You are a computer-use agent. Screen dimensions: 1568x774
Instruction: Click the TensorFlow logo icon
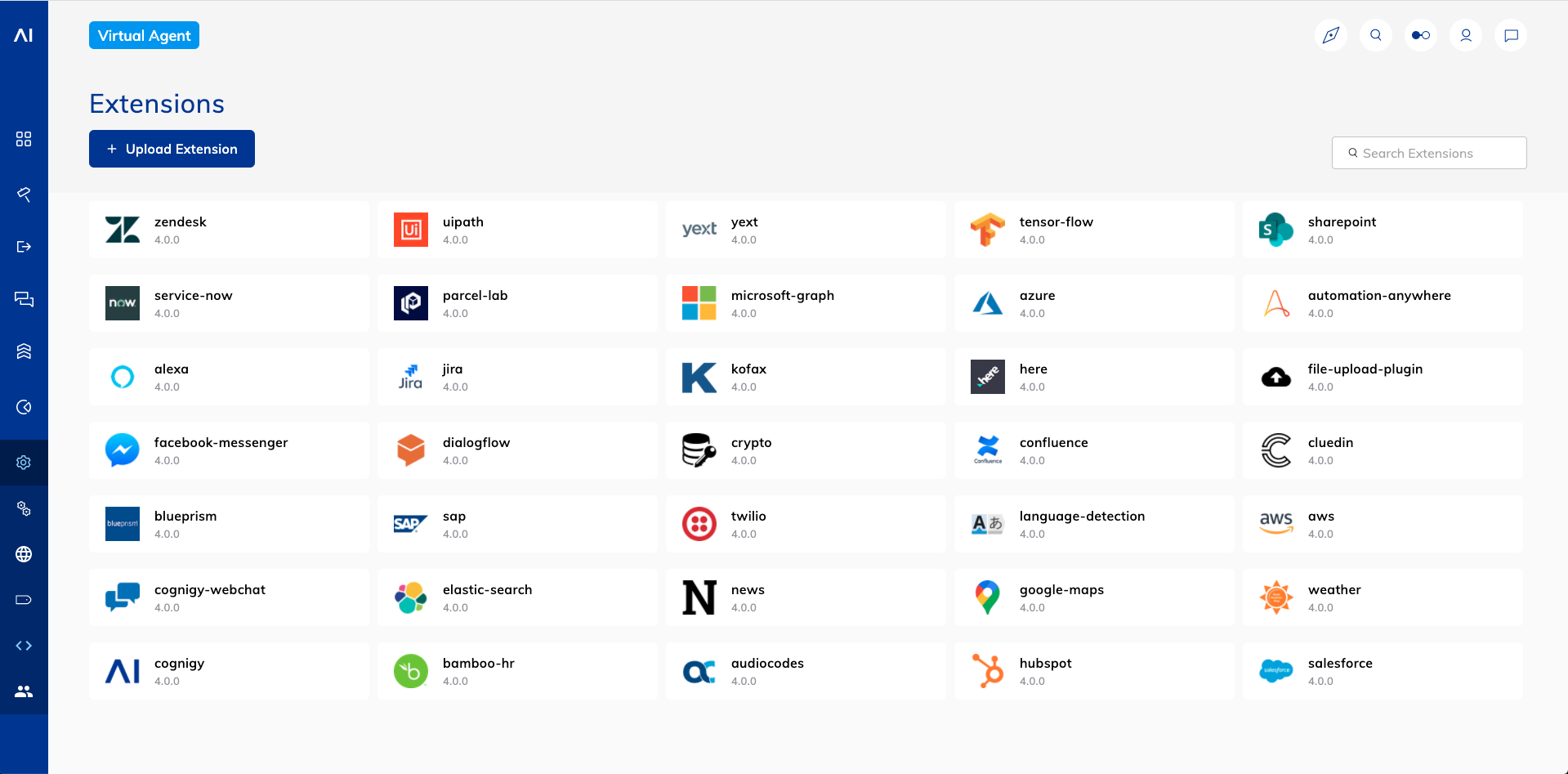tap(988, 230)
